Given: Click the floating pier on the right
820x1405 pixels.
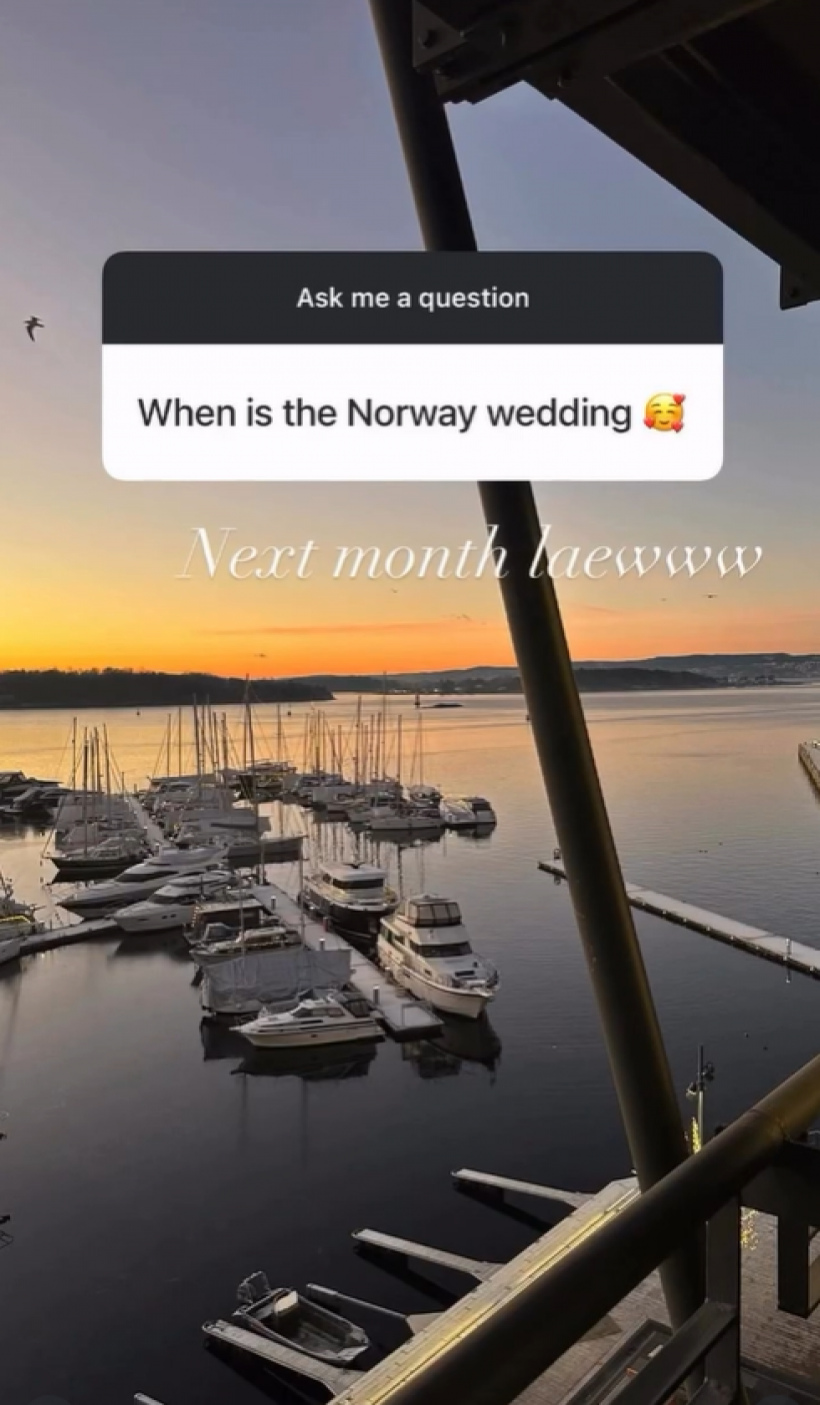Looking at the screenshot, I should pyautogui.click(x=680, y=915).
